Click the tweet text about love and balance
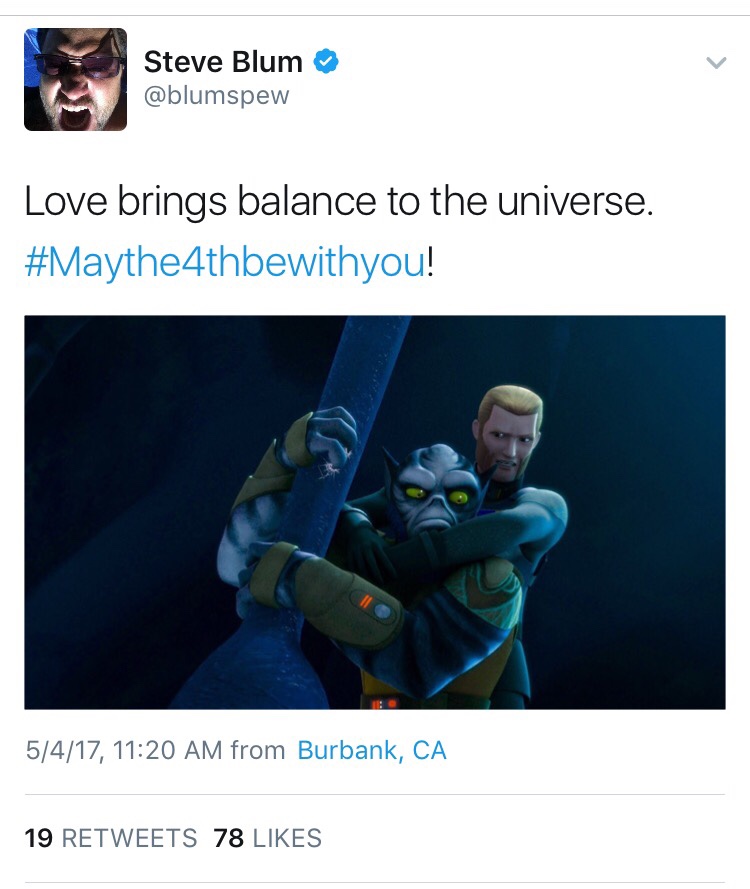Viewport: 750px width, 889px height. pos(339,201)
